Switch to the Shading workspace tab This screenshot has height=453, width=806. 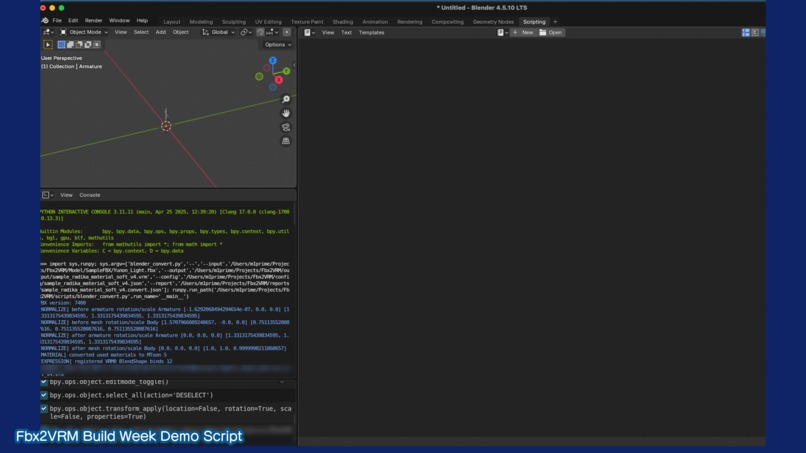(x=343, y=22)
